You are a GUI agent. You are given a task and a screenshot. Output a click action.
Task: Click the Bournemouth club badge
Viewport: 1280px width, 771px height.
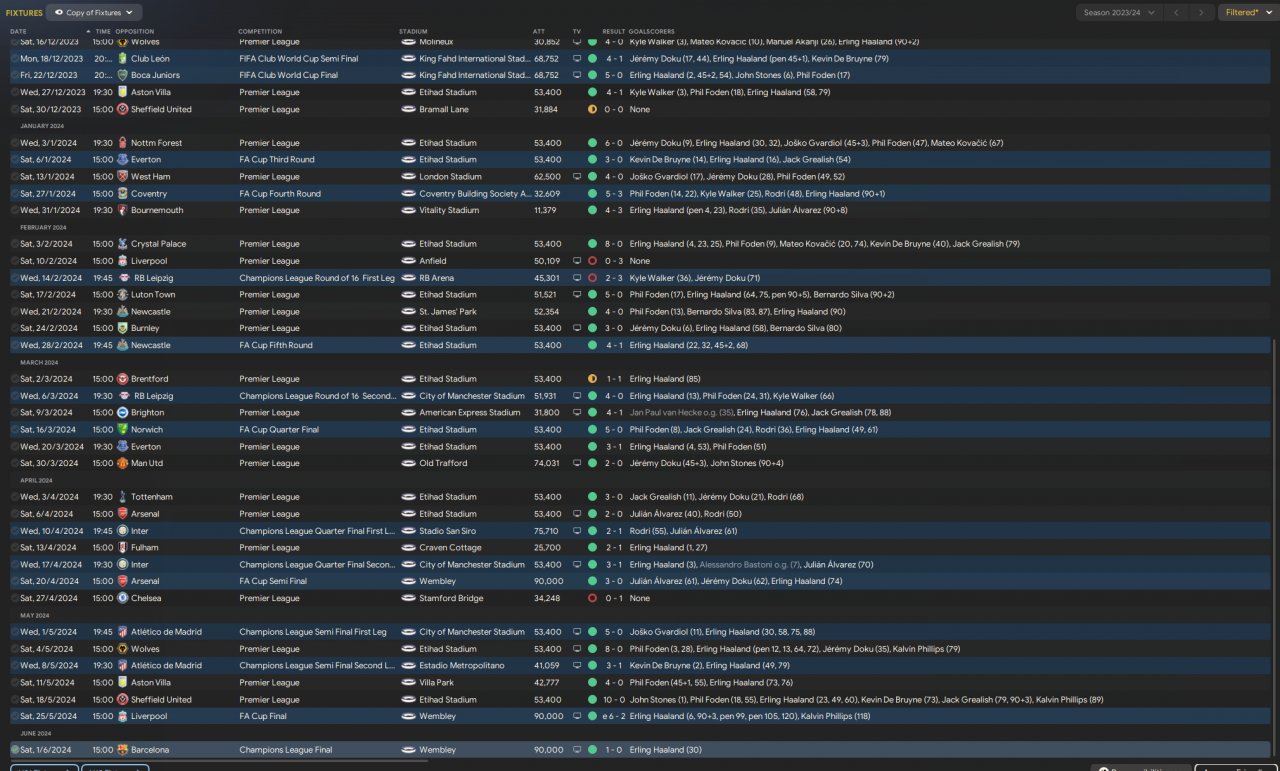pyautogui.click(x=123, y=211)
